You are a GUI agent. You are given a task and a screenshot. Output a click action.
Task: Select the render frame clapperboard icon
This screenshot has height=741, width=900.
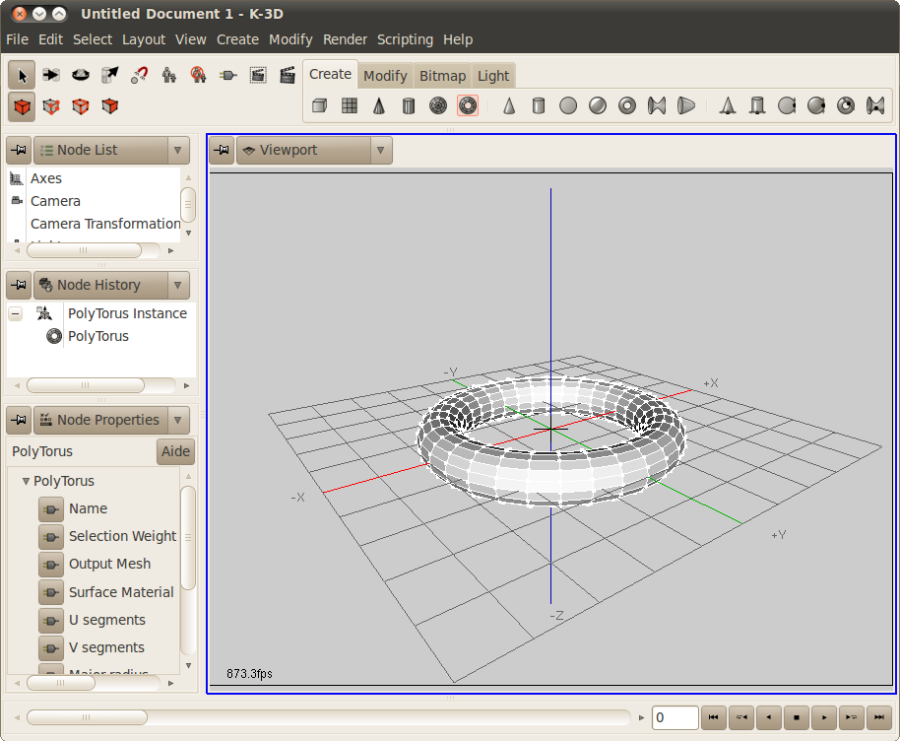click(x=287, y=75)
